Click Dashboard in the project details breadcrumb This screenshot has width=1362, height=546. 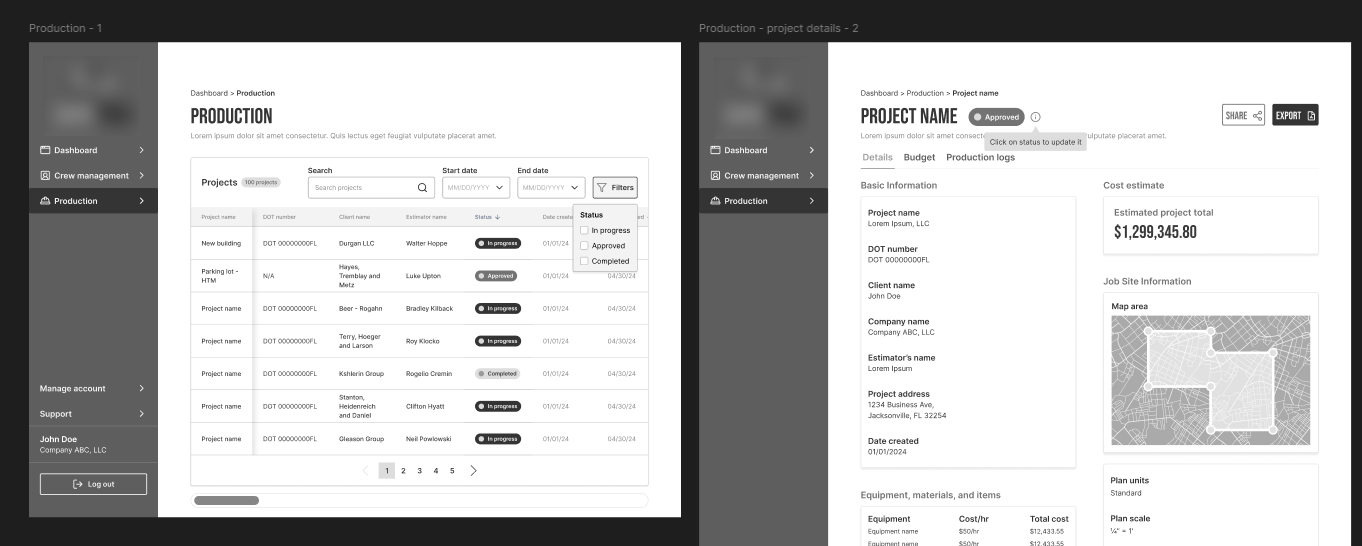tap(879, 93)
